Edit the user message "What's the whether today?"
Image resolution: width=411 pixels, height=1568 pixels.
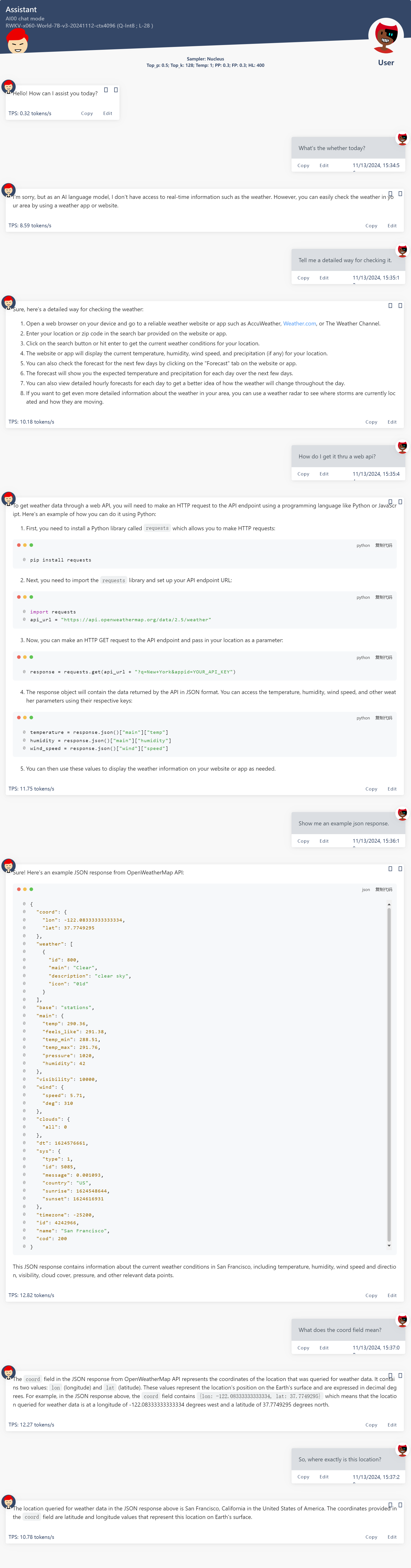[x=324, y=165]
